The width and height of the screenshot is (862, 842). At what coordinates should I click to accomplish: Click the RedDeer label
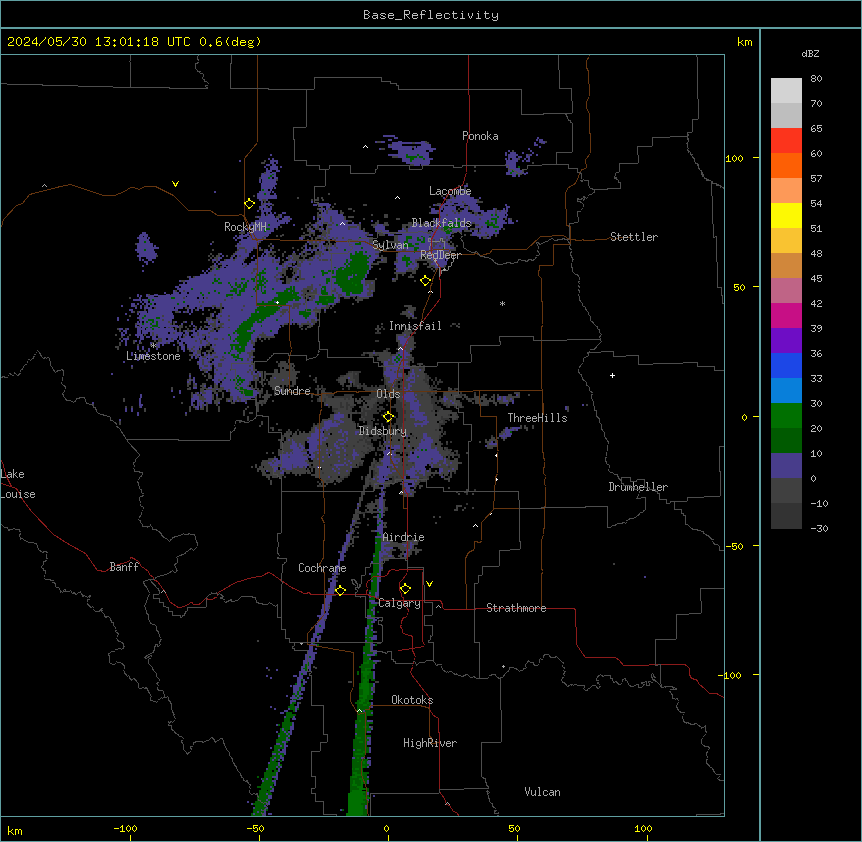440,255
